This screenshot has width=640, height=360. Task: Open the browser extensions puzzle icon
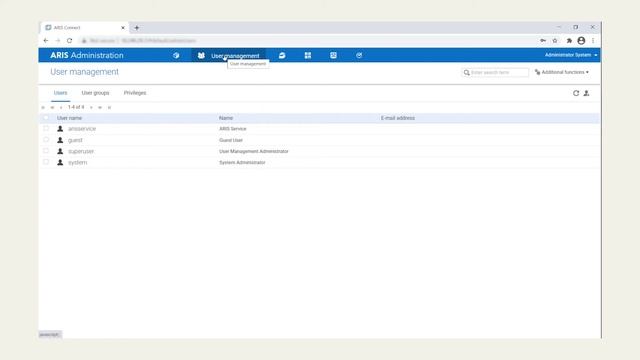click(569, 40)
